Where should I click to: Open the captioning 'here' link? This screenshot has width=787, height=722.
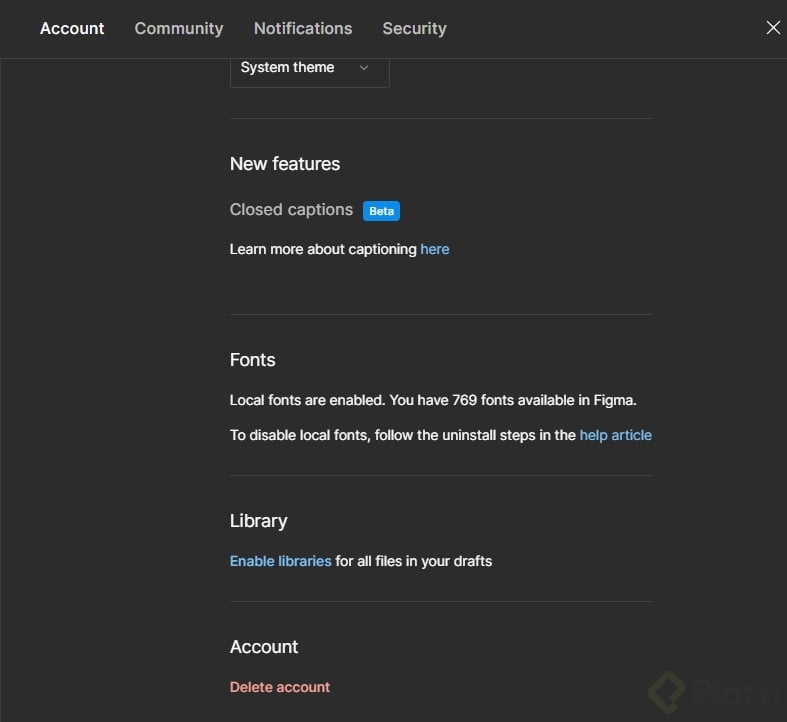(435, 249)
